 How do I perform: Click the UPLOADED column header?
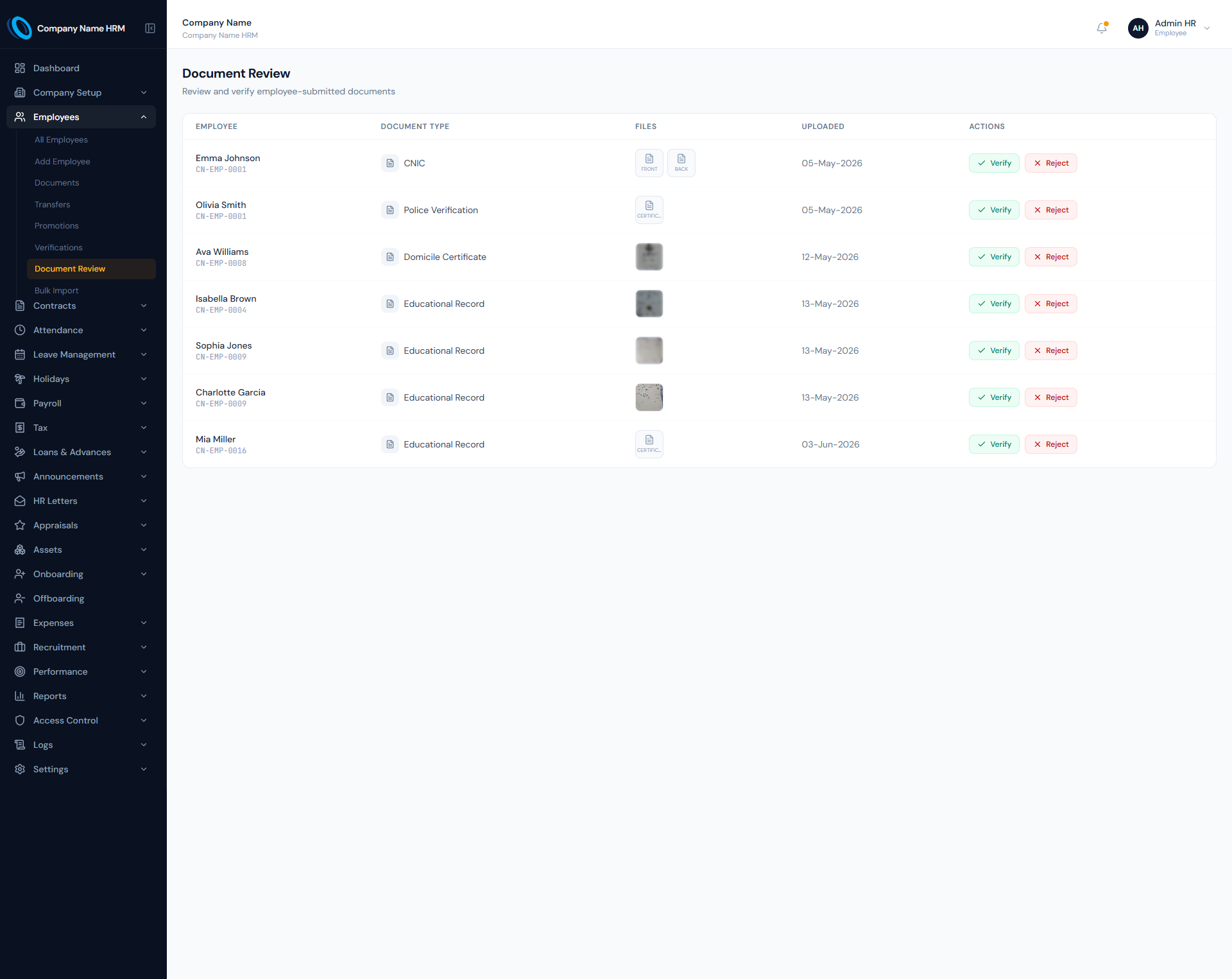click(823, 126)
